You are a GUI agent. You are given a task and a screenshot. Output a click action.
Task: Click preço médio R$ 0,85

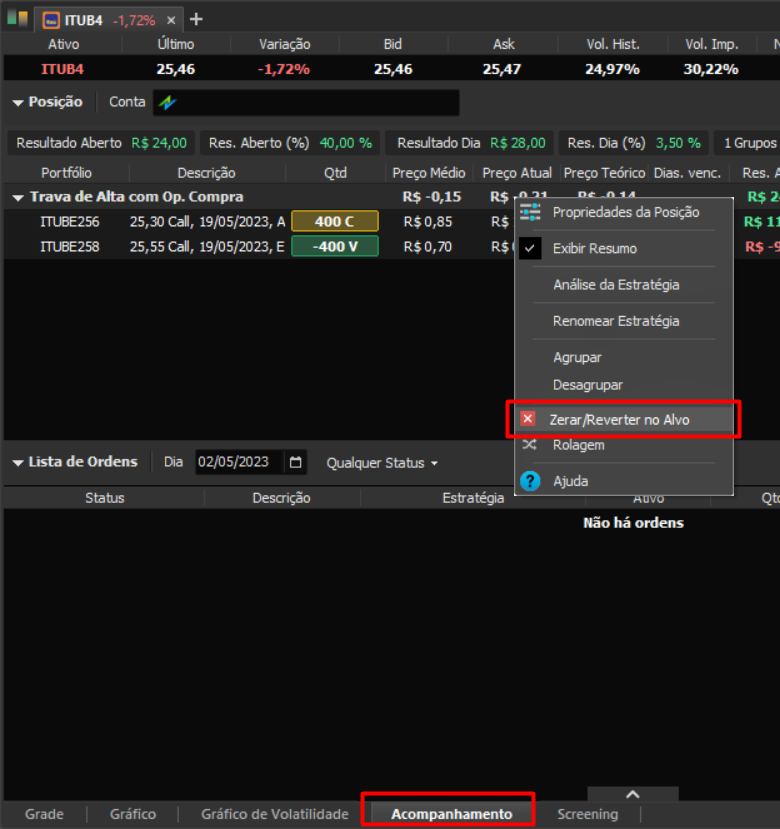point(427,222)
